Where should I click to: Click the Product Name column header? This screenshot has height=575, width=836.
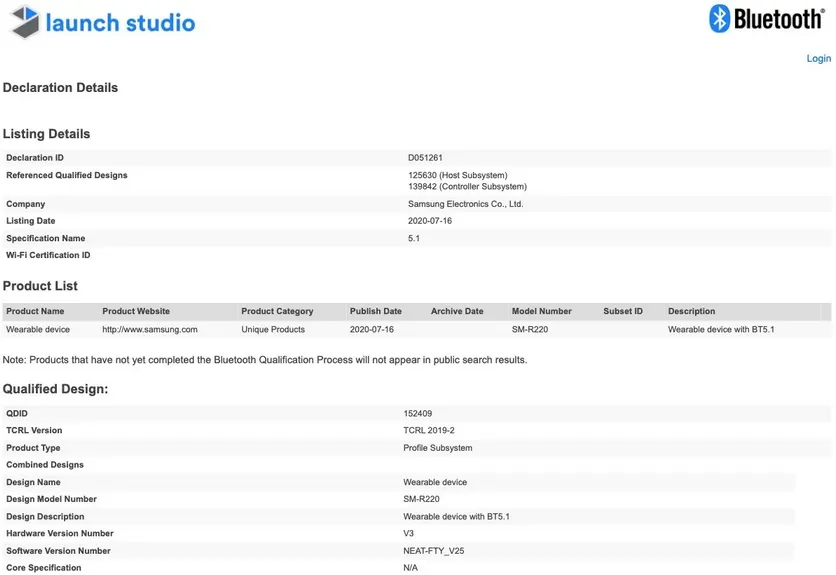click(x=35, y=311)
